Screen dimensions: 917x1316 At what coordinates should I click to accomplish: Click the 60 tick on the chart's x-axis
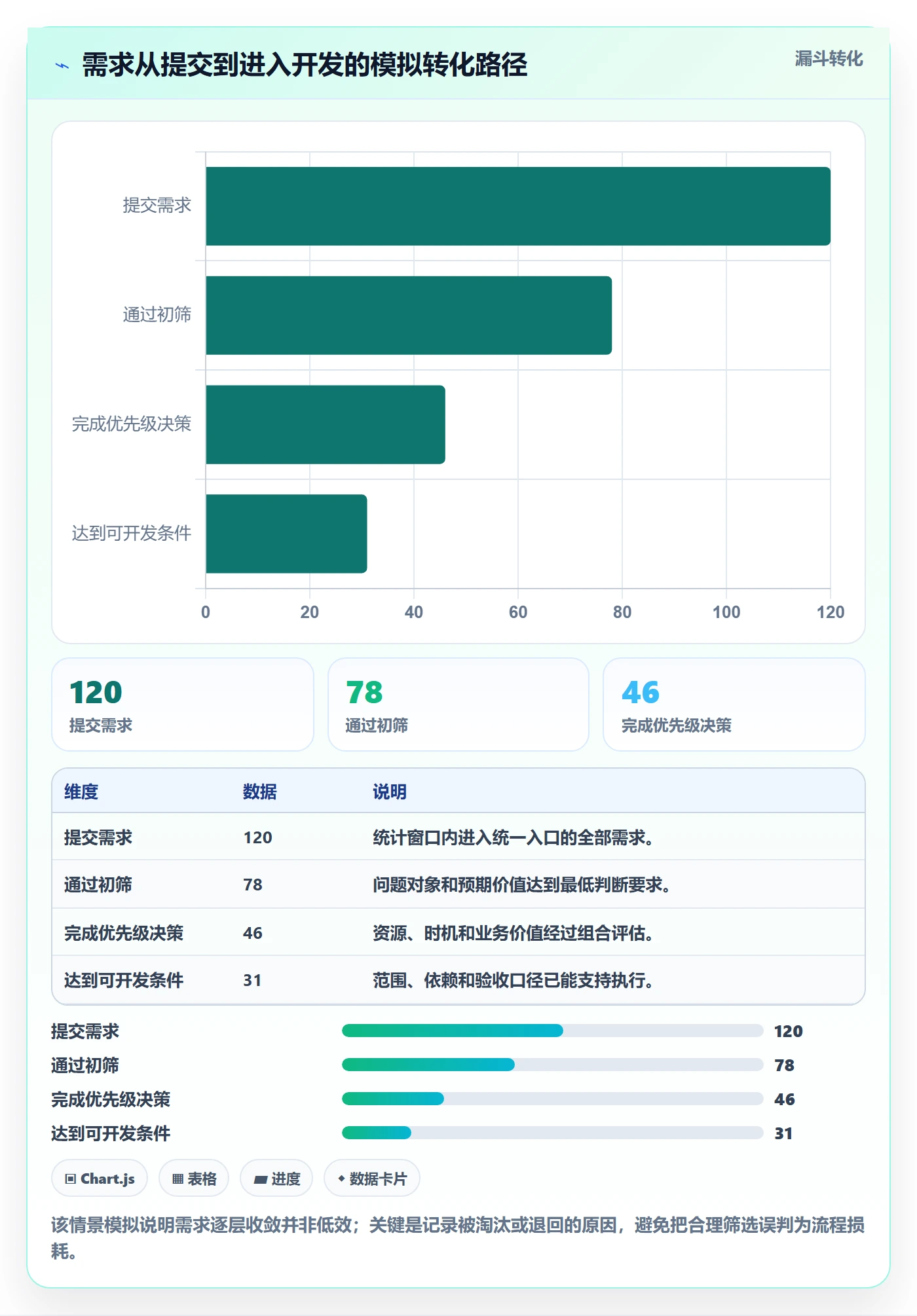tap(518, 612)
